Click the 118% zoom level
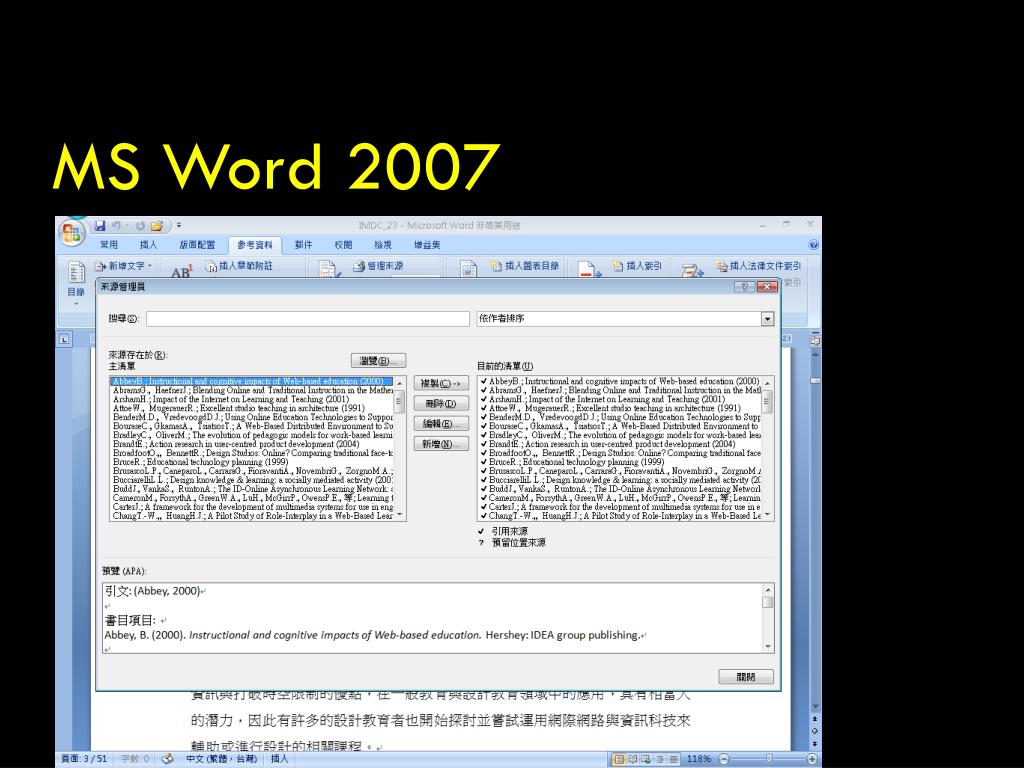1024x768 pixels. click(x=699, y=759)
